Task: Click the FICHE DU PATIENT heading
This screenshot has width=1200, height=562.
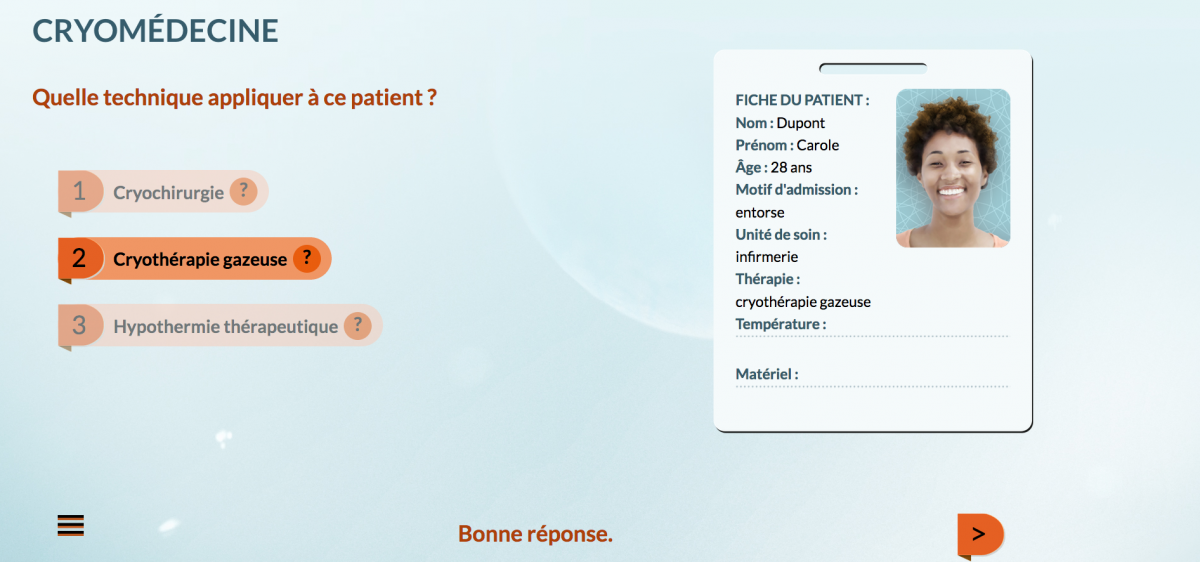Action: [802, 100]
